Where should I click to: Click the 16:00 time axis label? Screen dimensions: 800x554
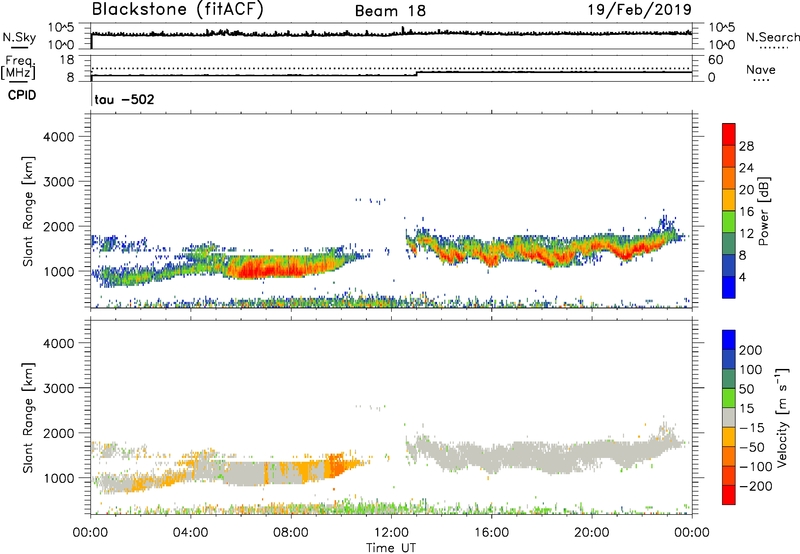click(491, 533)
